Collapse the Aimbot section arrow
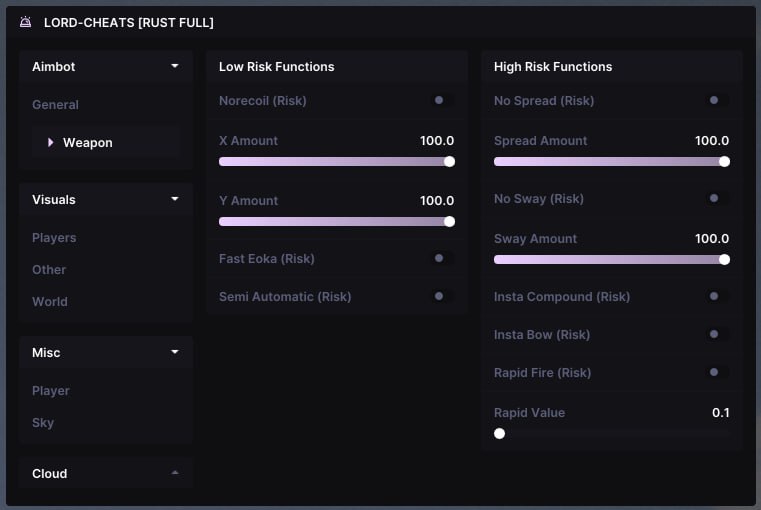 click(175, 66)
